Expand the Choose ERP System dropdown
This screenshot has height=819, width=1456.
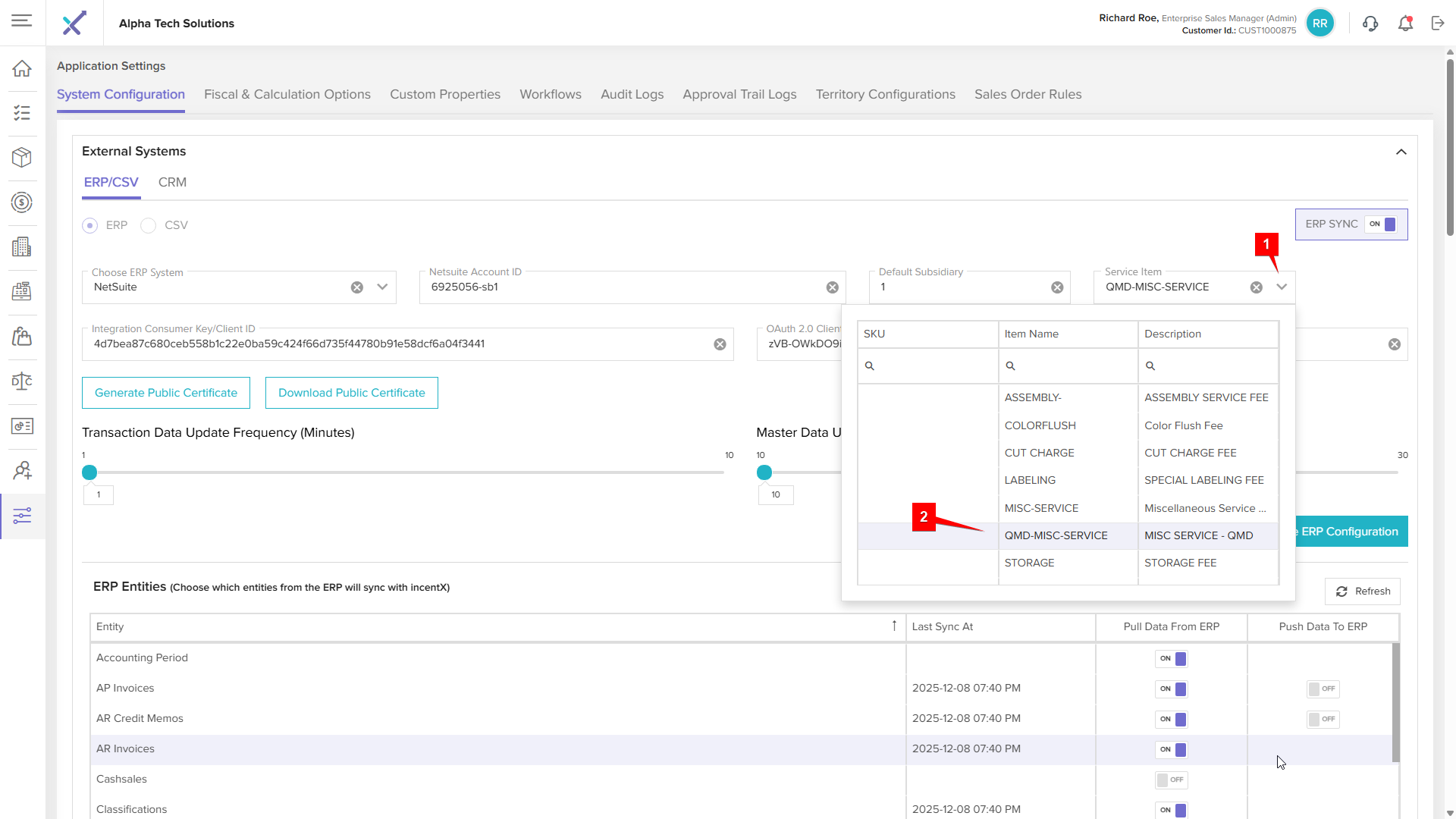point(382,287)
